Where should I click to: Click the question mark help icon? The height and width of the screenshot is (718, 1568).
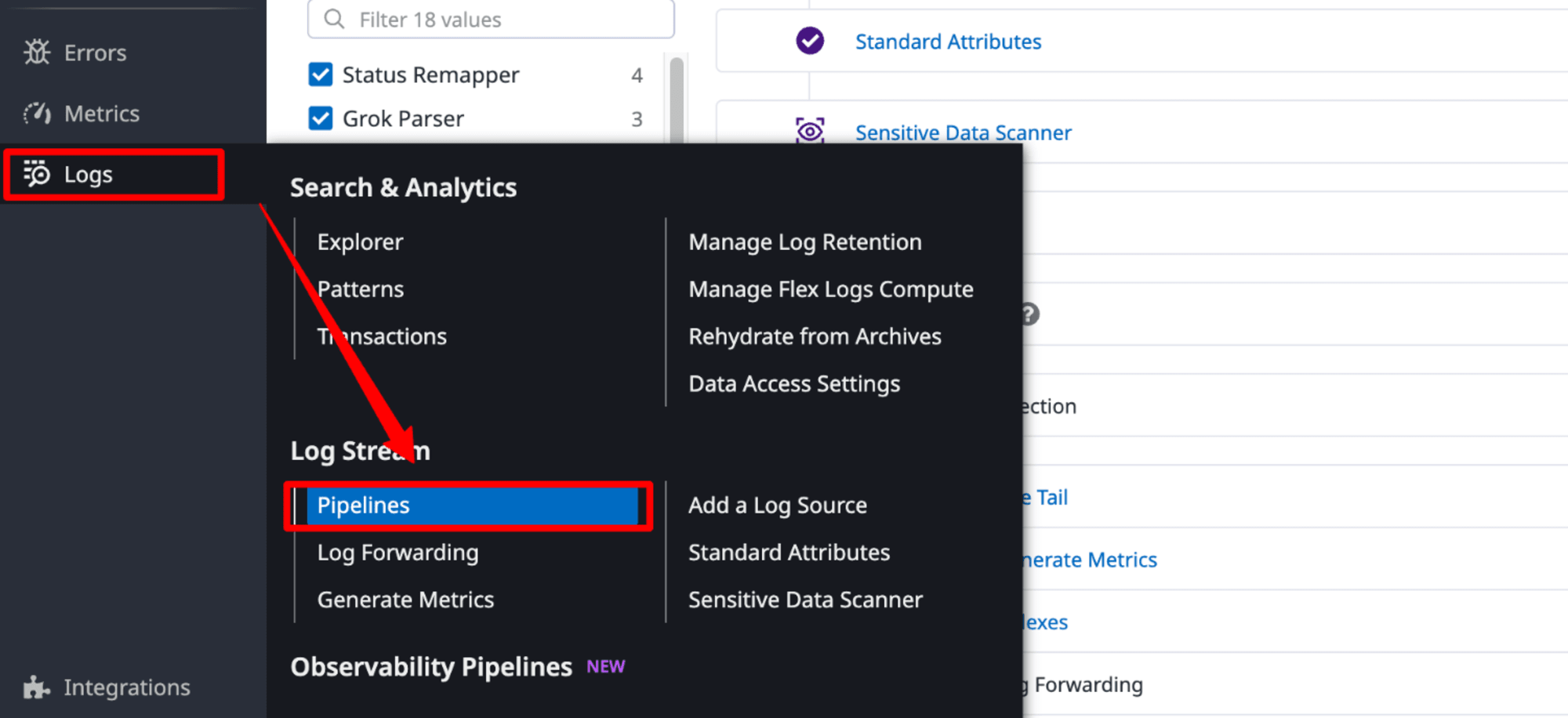(1031, 314)
